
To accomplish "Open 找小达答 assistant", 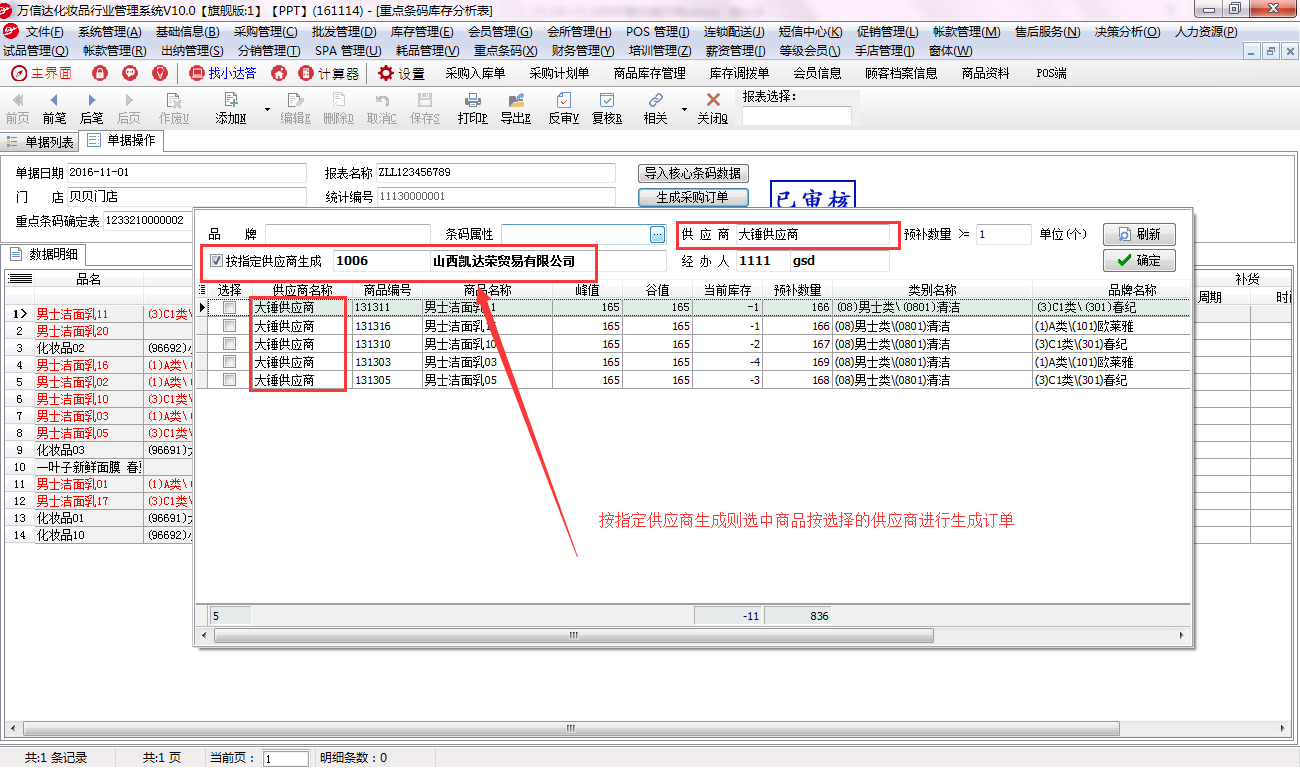I will (x=222, y=73).
